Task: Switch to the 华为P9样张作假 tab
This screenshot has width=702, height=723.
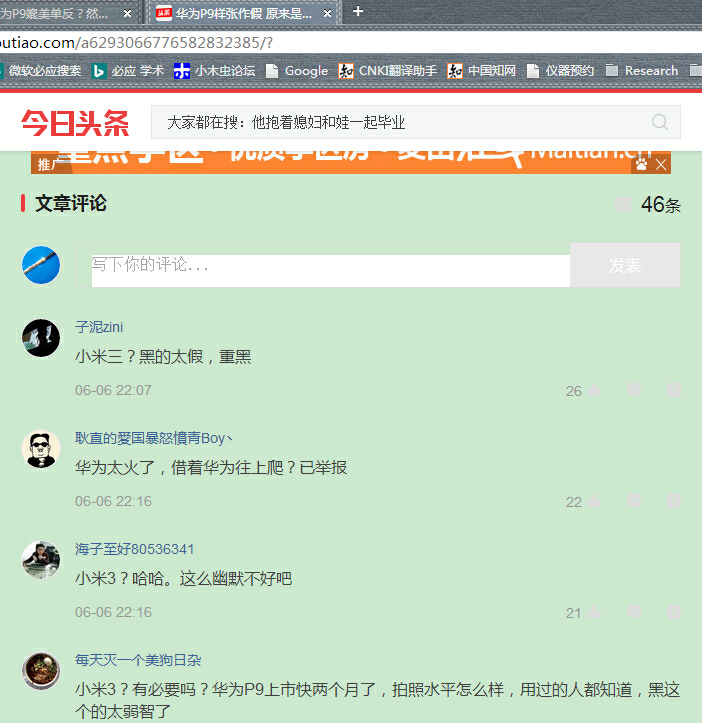Action: point(244,13)
